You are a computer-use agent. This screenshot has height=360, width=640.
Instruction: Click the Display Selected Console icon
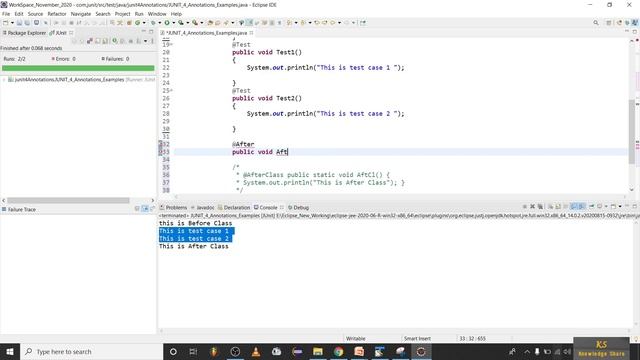600,207
